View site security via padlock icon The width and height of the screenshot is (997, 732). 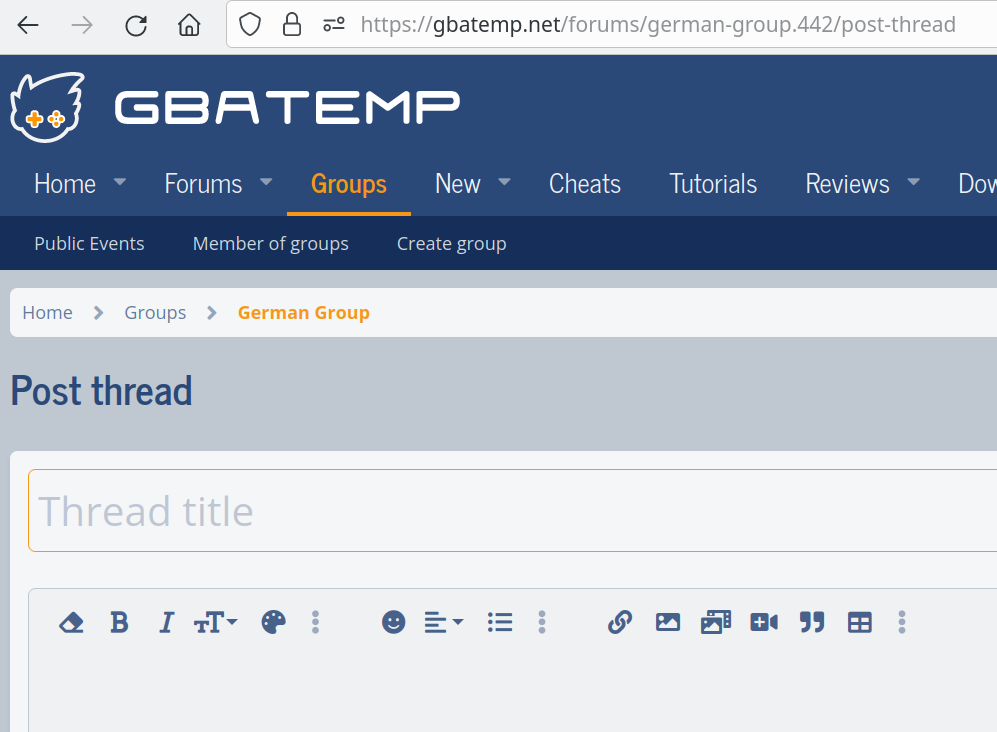click(292, 25)
